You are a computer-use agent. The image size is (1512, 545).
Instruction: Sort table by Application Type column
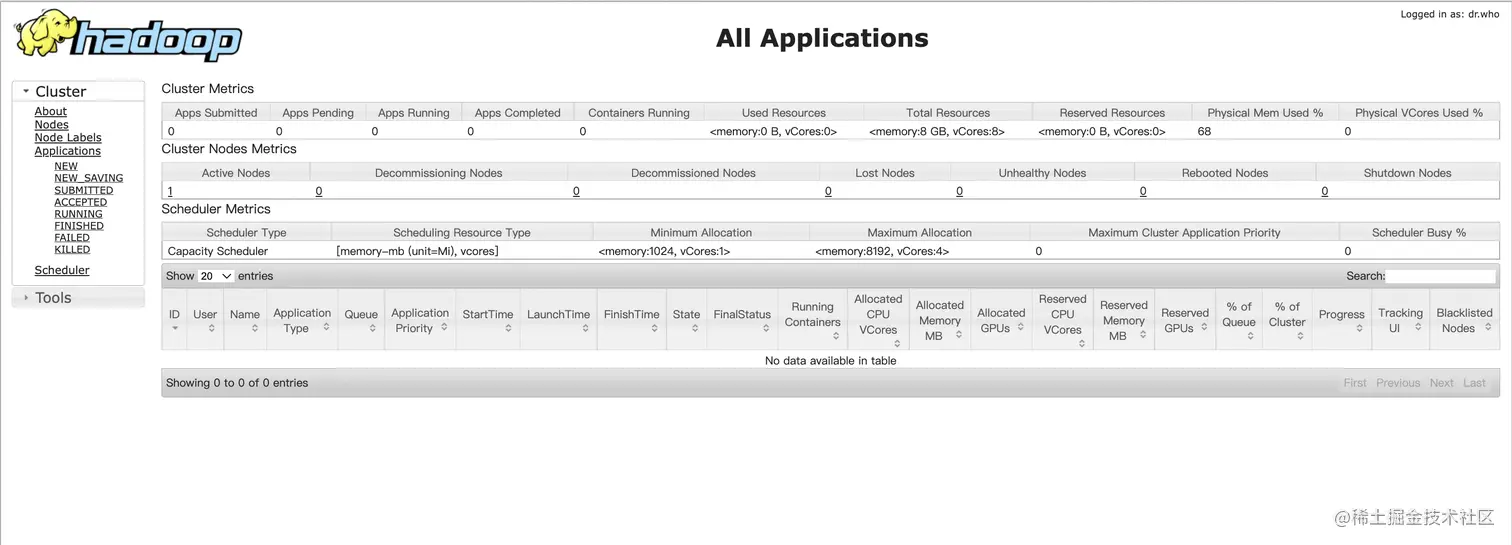[302, 320]
